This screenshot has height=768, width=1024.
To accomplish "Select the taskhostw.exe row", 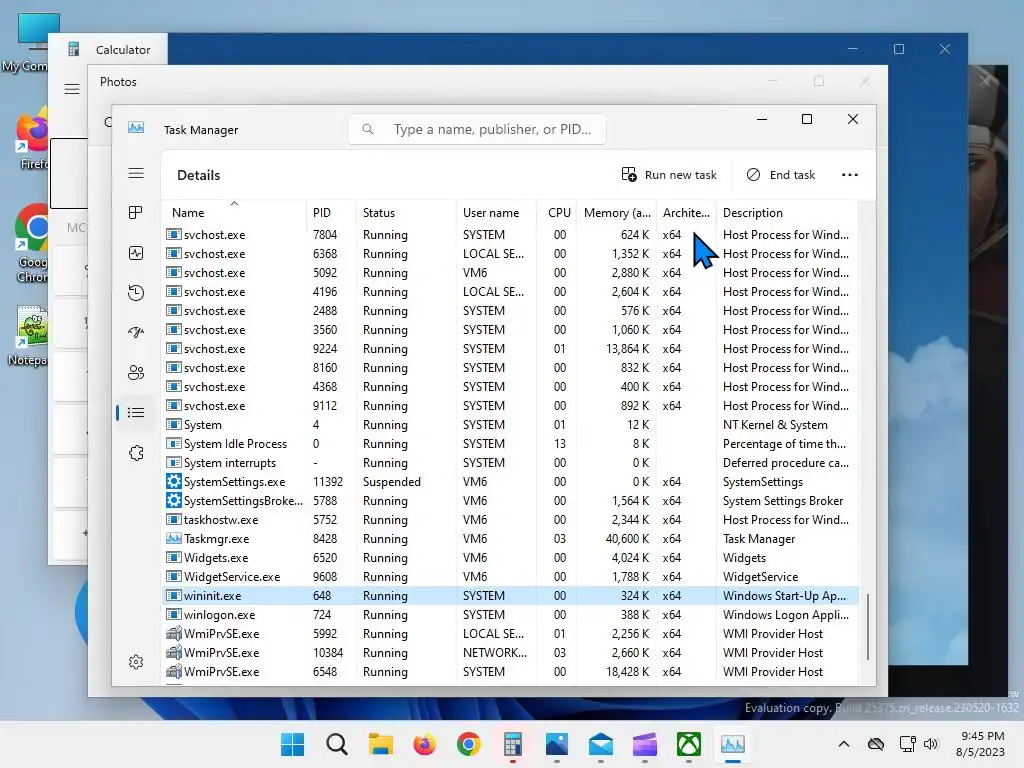I will tap(510, 519).
